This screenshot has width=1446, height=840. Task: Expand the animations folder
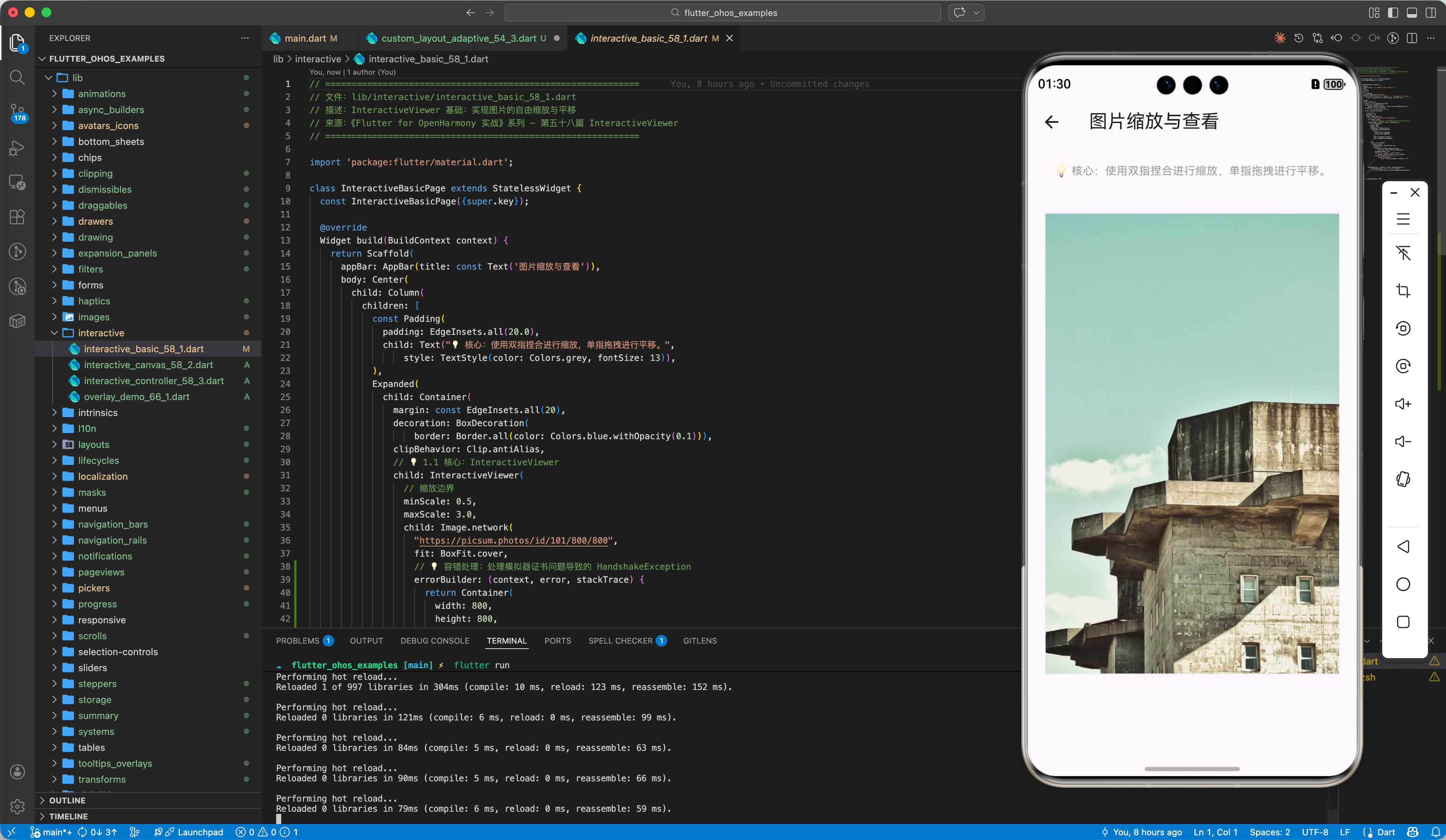pyautogui.click(x=101, y=93)
